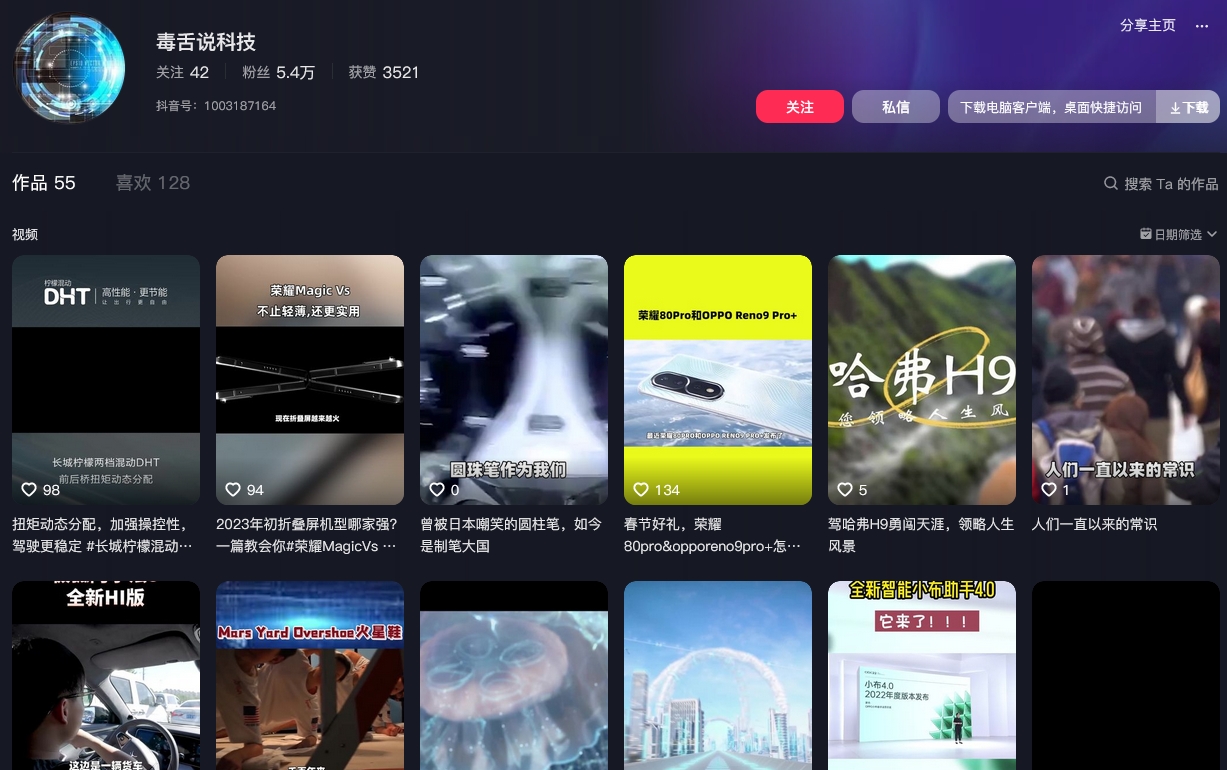Screen dimensions: 1227x770
Task: Click the 毒舌说科技 username heading
Action: click(x=206, y=42)
